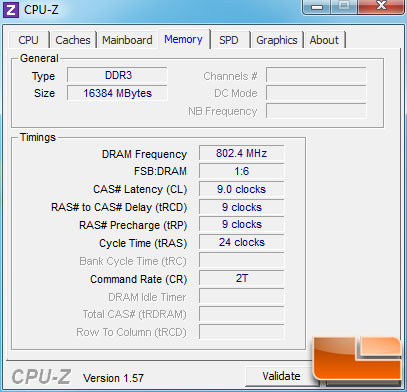Close the CPU-Z window
The width and height of the screenshot is (407, 392).
(x=381, y=7)
